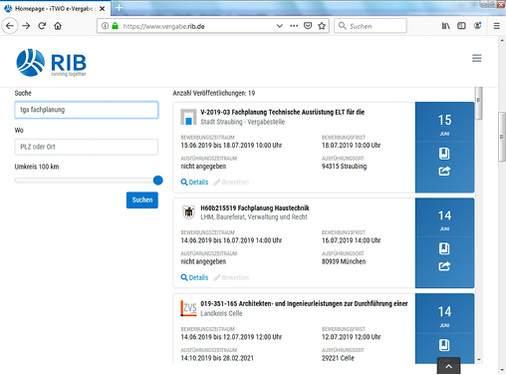
Task: Open page actions three-dot menu
Action: 294,26
